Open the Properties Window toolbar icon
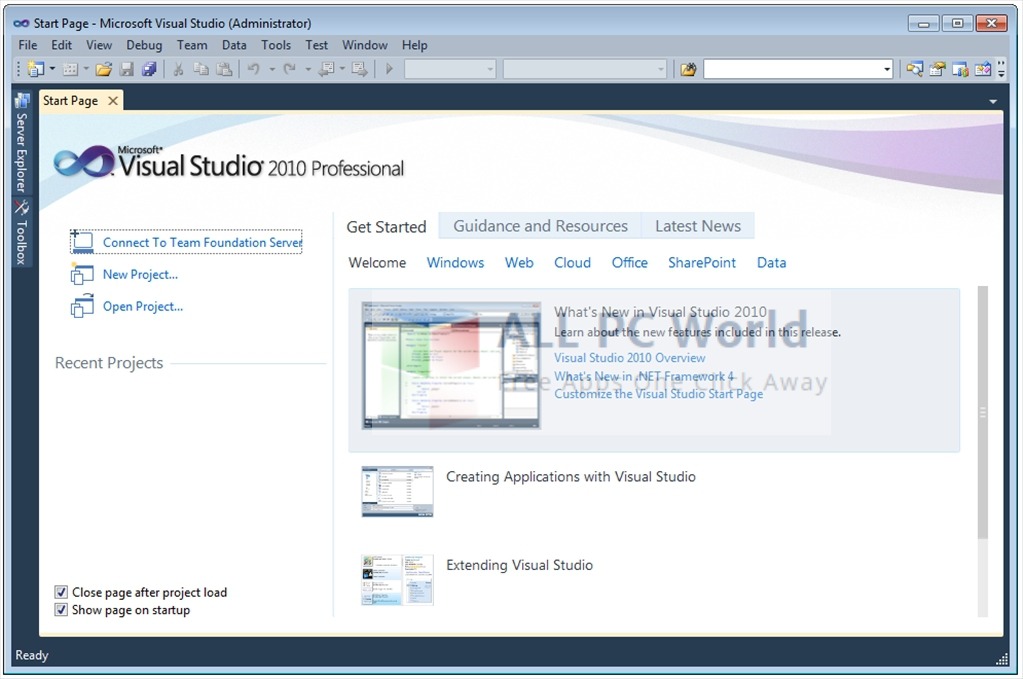This screenshot has width=1023, height=679. click(x=938, y=68)
